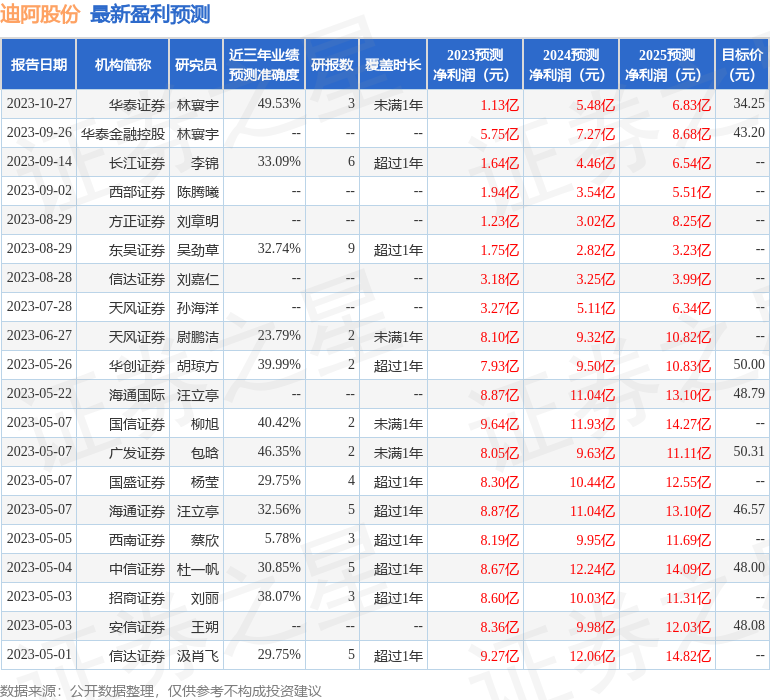Click the 迪阿股份 stock name title
770x700 pixels.
click(x=40, y=14)
